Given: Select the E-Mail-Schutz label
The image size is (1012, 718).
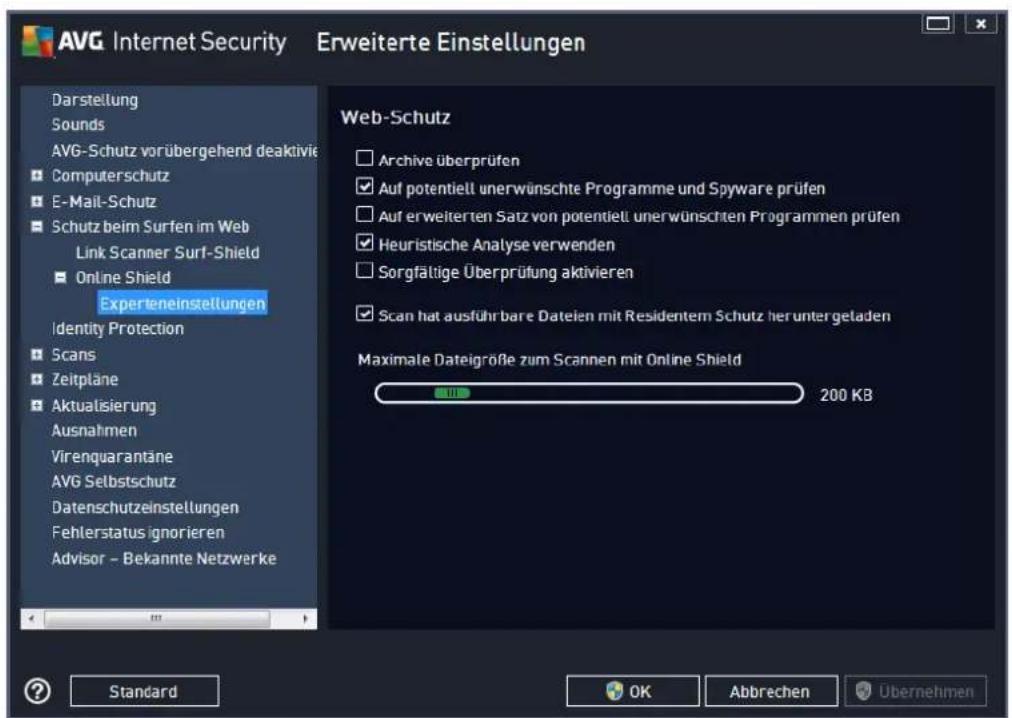Looking at the screenshot, I should pyautogui.click(x=104, y=201).
